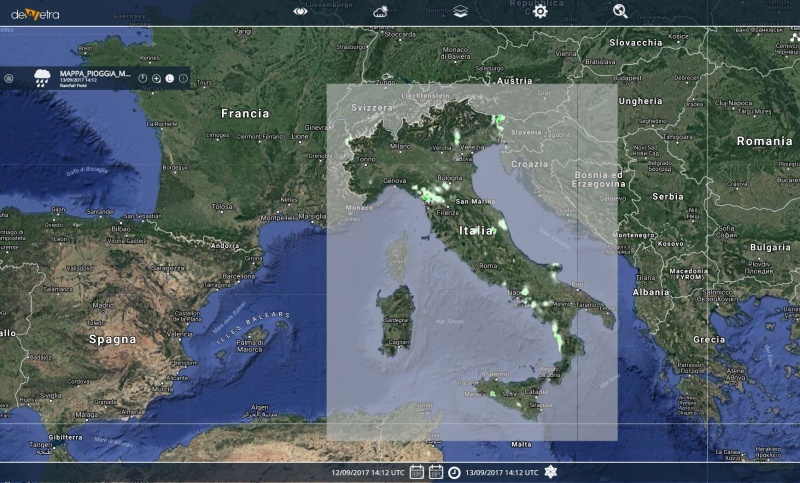Open settings via the gear icon
800x483 pixels.
[x=540, y=11]
